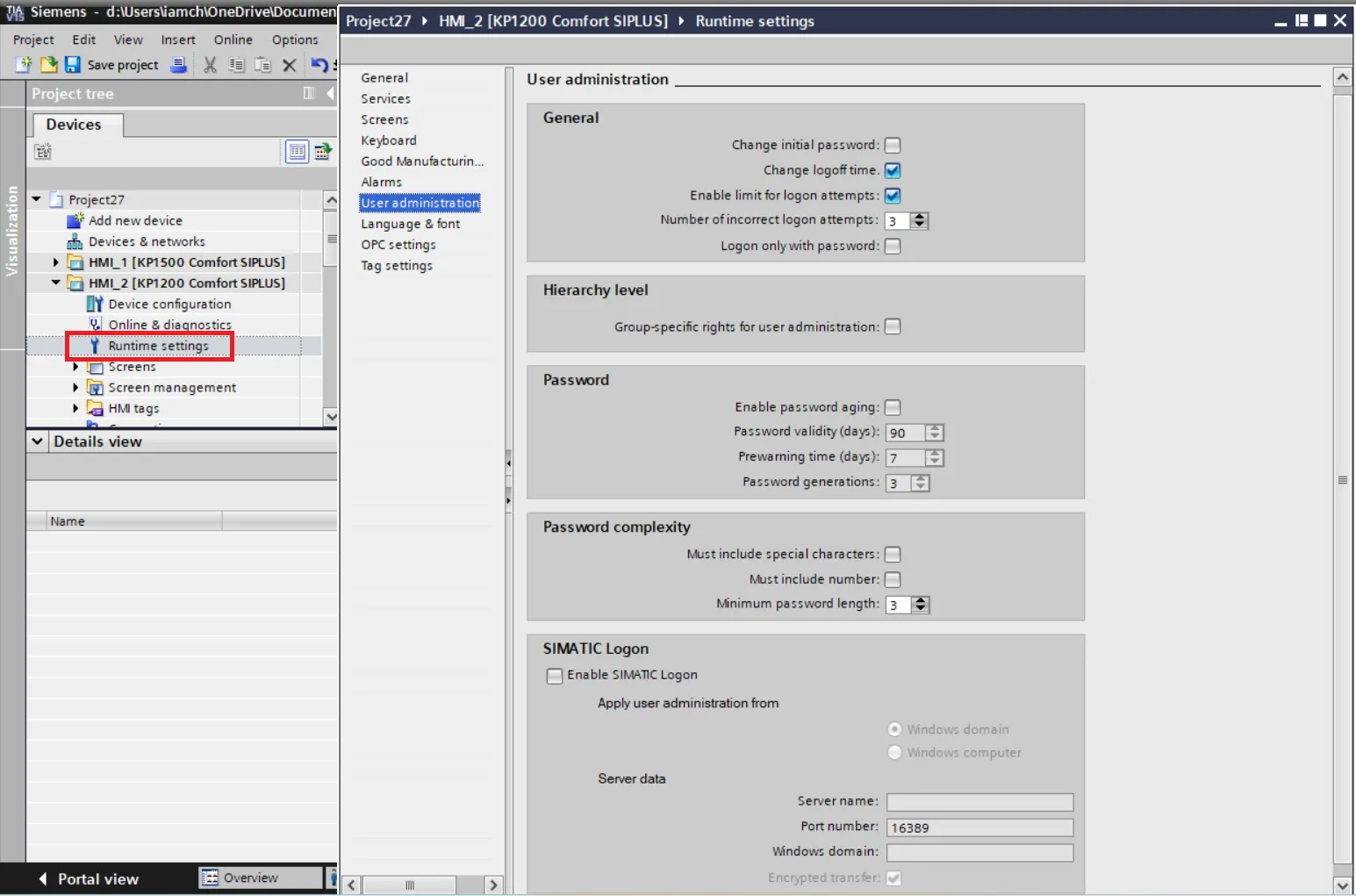1356x896 pixels.
Task: Uncheck Enable limit for logon attempts
Action: (893, 195)
